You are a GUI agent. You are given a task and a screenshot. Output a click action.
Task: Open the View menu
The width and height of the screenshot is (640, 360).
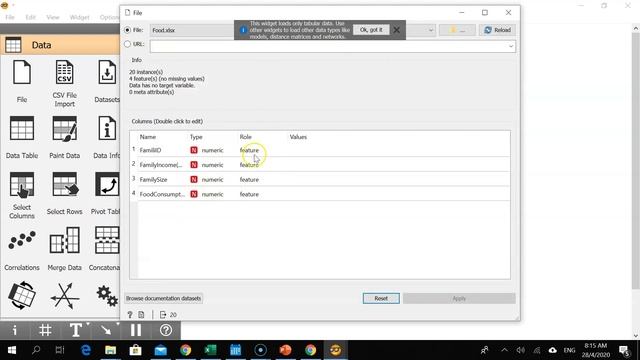click(x=53, y=17)
